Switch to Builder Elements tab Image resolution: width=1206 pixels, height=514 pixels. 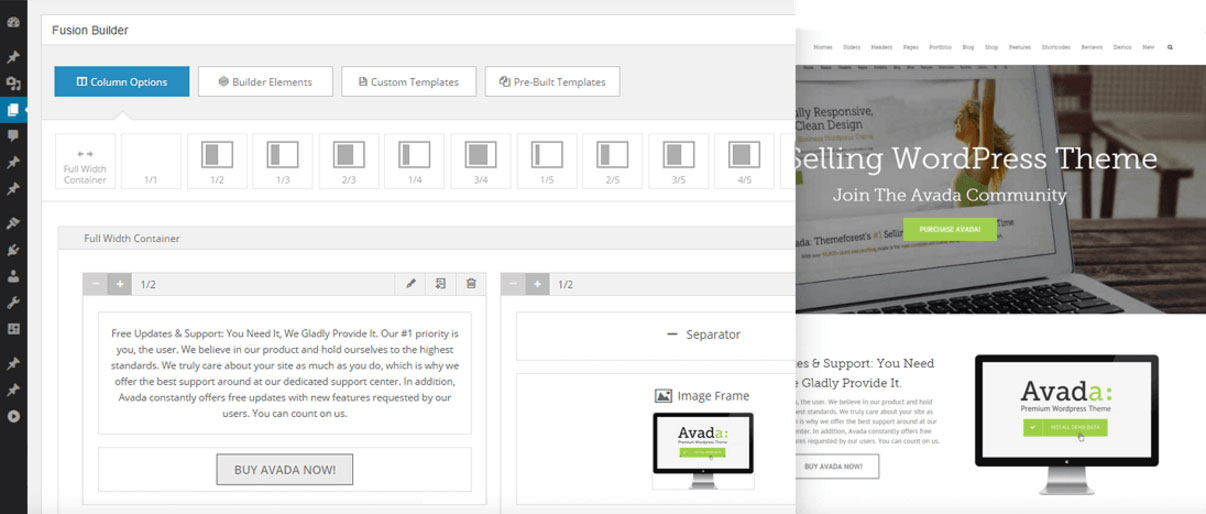click(265, 82)
